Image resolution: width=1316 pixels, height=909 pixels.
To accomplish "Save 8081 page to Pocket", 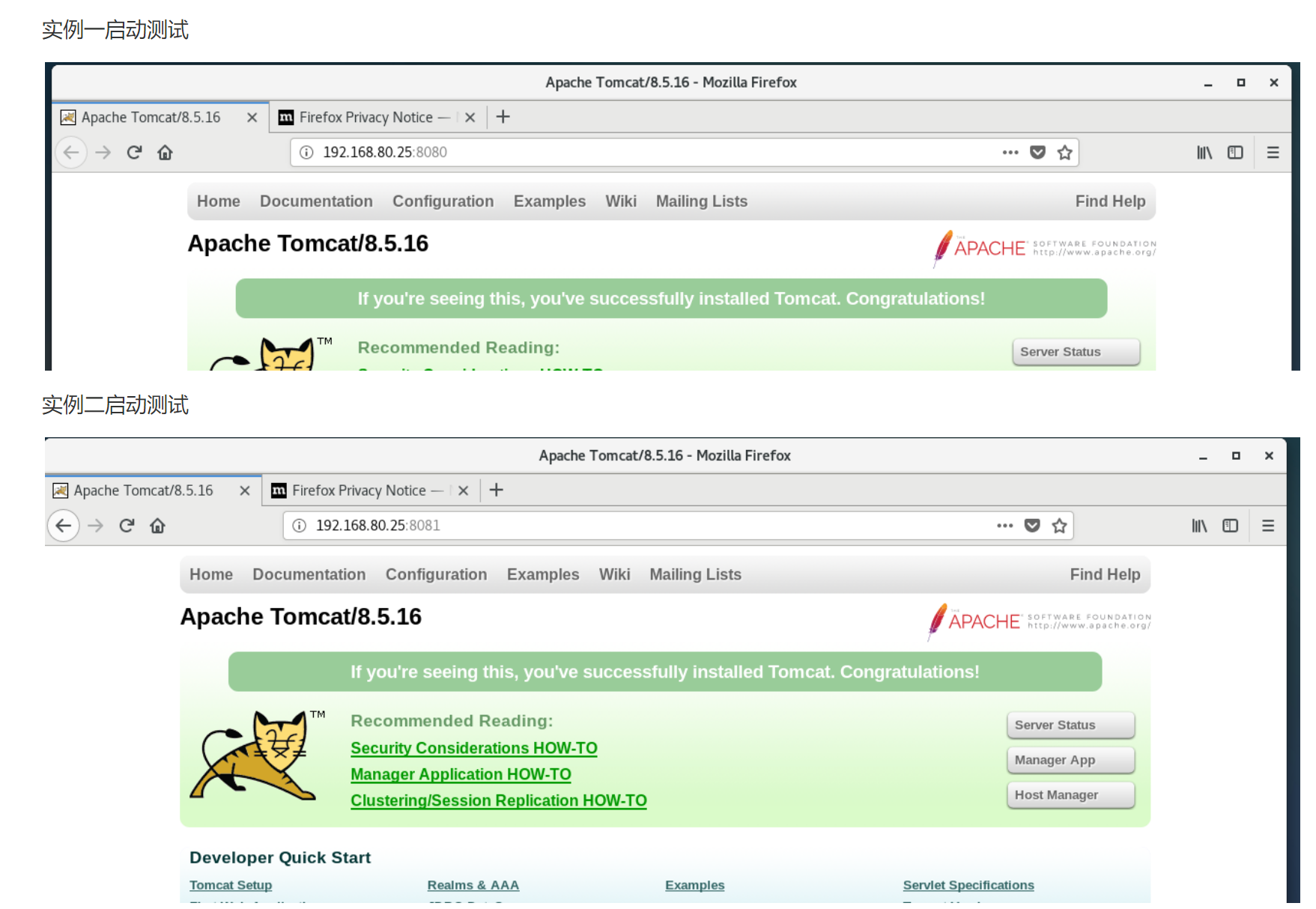I will pyautogui.click(x=1032, y=526).
